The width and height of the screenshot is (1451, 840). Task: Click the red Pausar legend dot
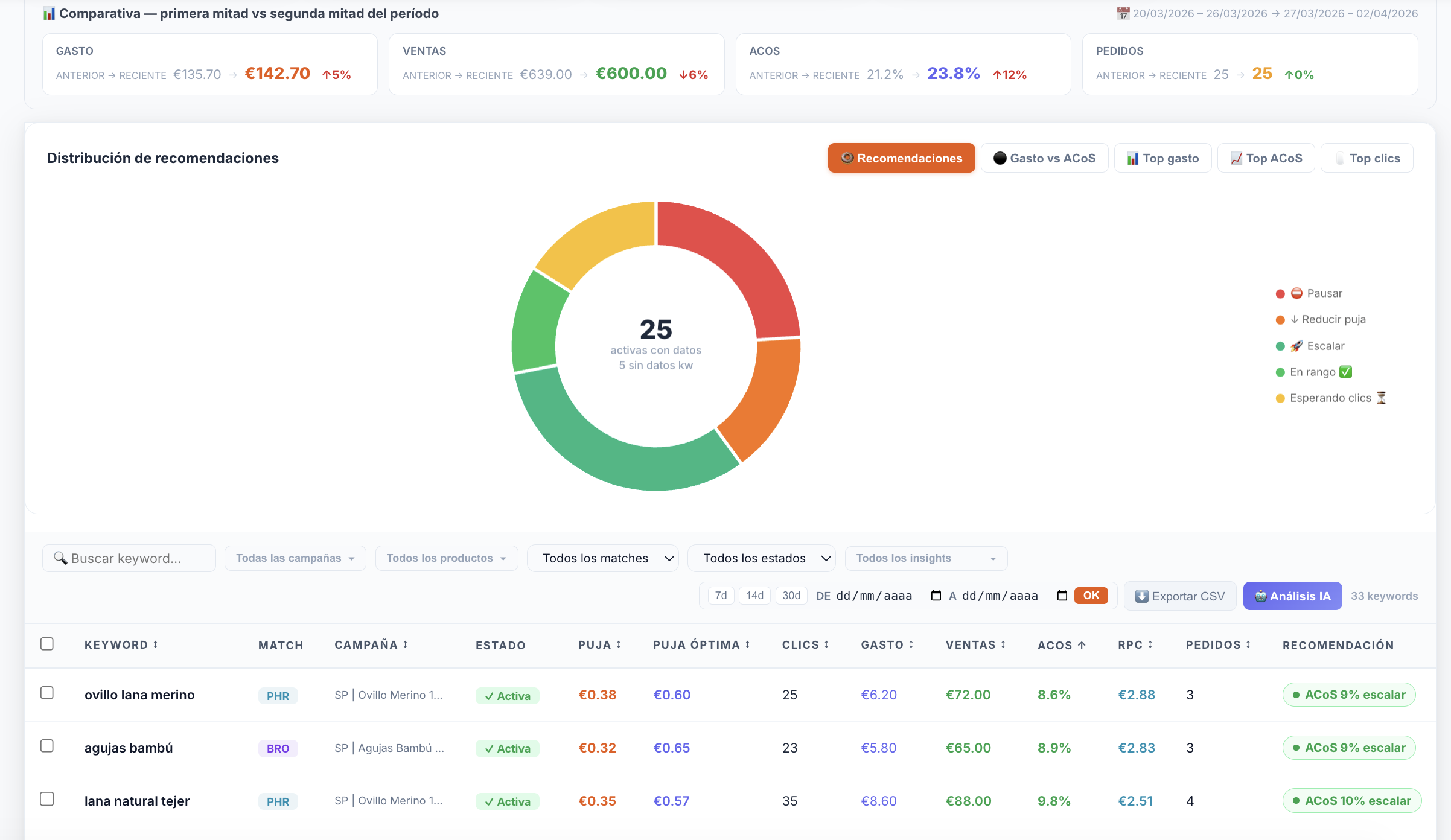[1280, 293]
